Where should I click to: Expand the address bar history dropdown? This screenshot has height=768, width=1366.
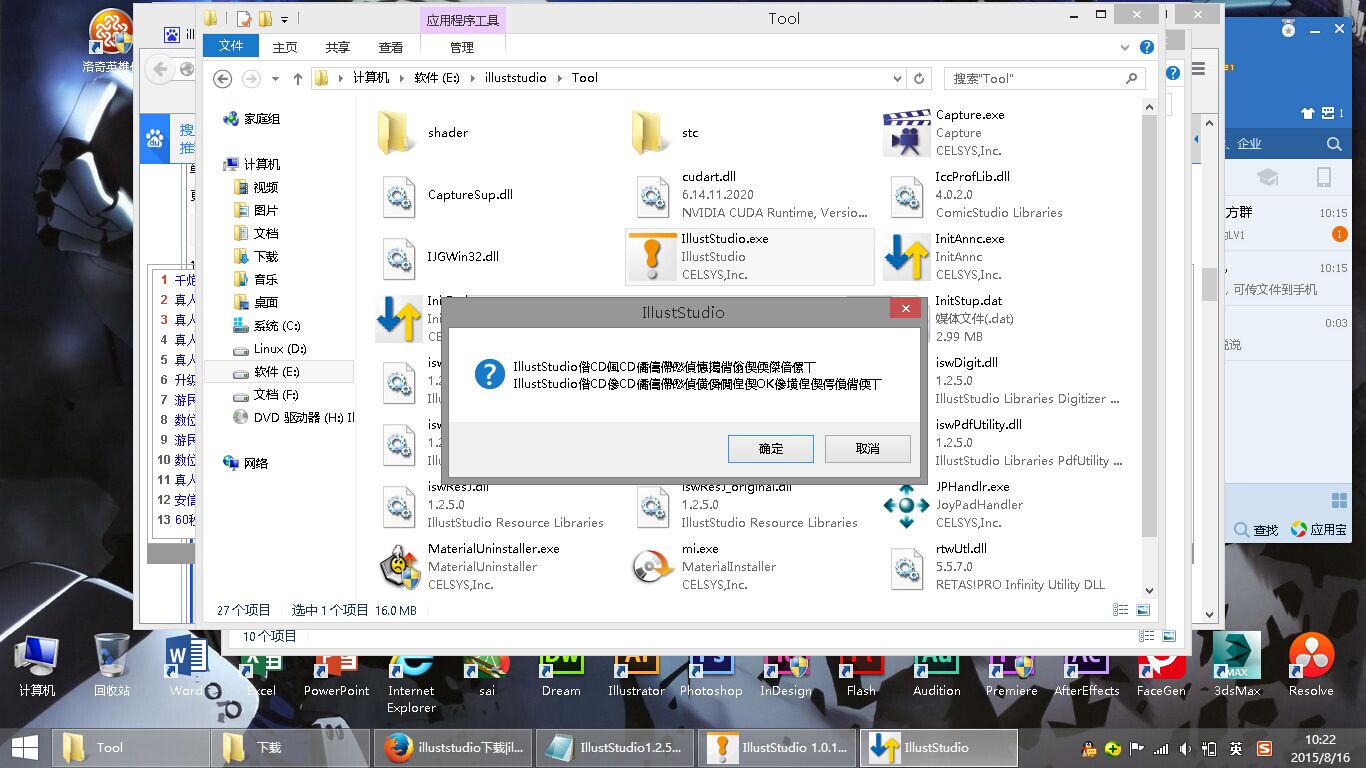[x=897, y=78]
